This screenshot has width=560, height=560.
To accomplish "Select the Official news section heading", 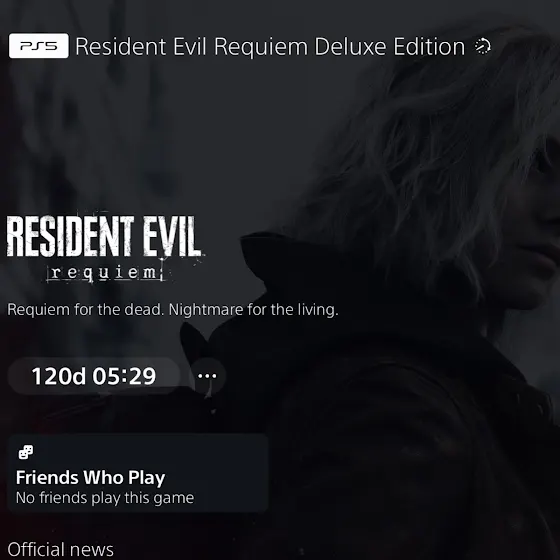I will [60, 549].
